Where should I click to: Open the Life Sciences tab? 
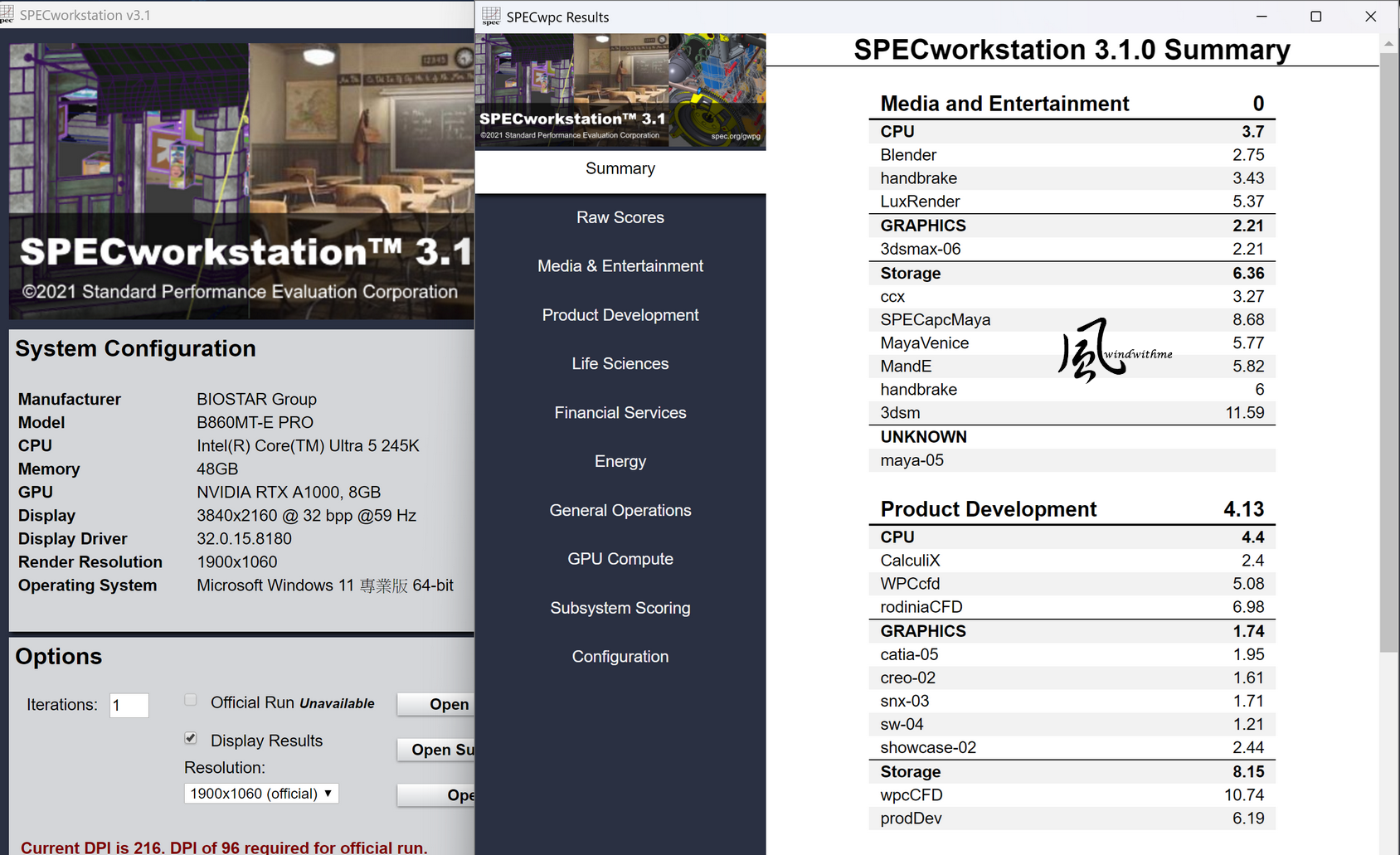tap(620, 364)
